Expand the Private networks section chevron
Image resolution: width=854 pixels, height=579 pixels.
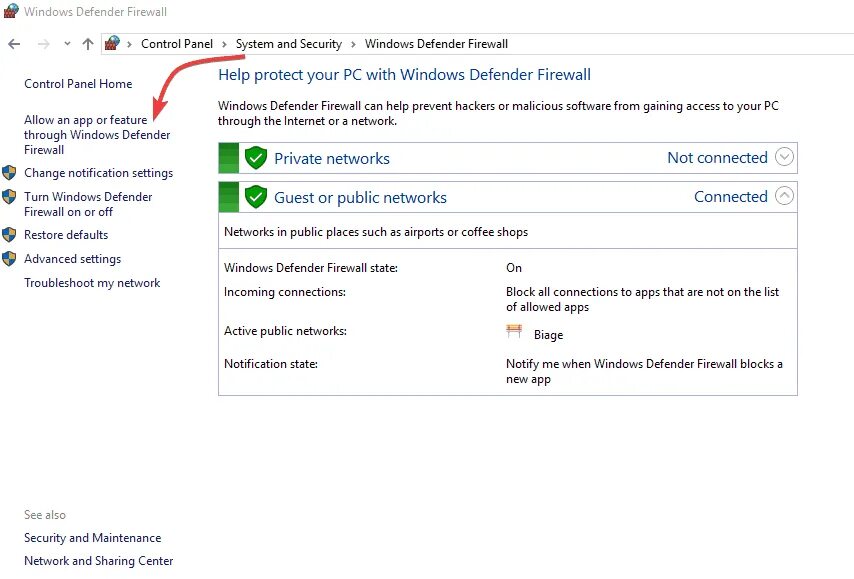pos(784,157)
